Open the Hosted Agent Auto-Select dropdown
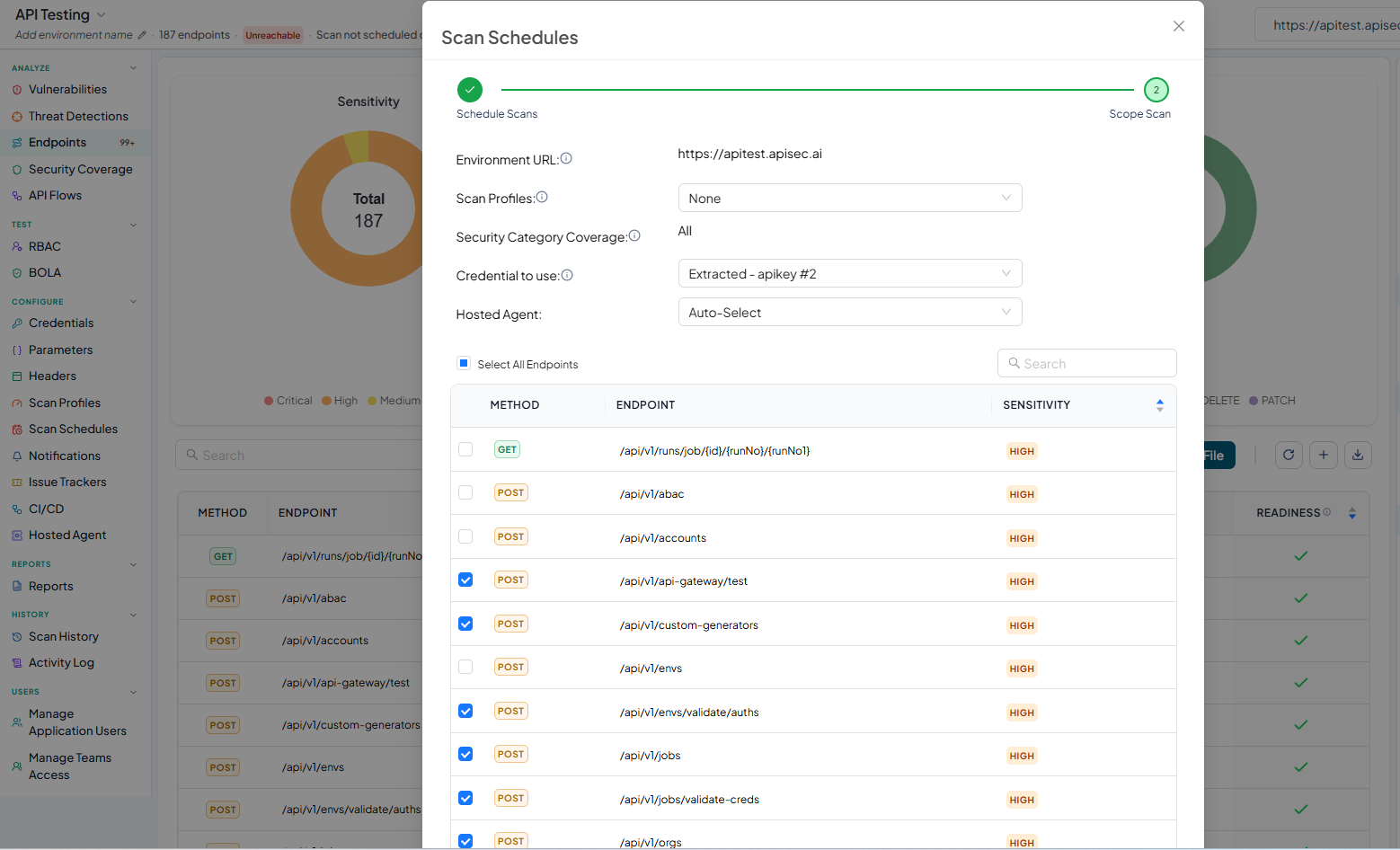The image size is (1400, 850). 850,312
